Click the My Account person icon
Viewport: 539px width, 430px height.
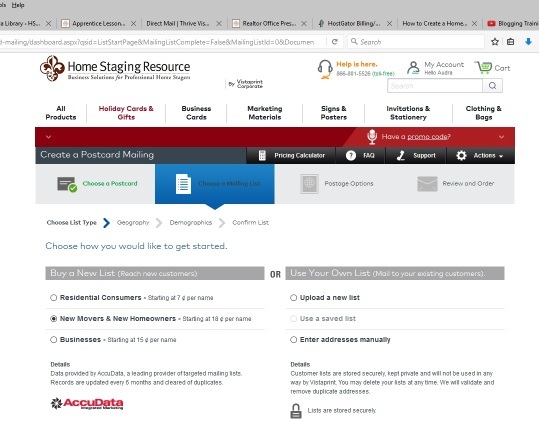[x=413, y=68]
